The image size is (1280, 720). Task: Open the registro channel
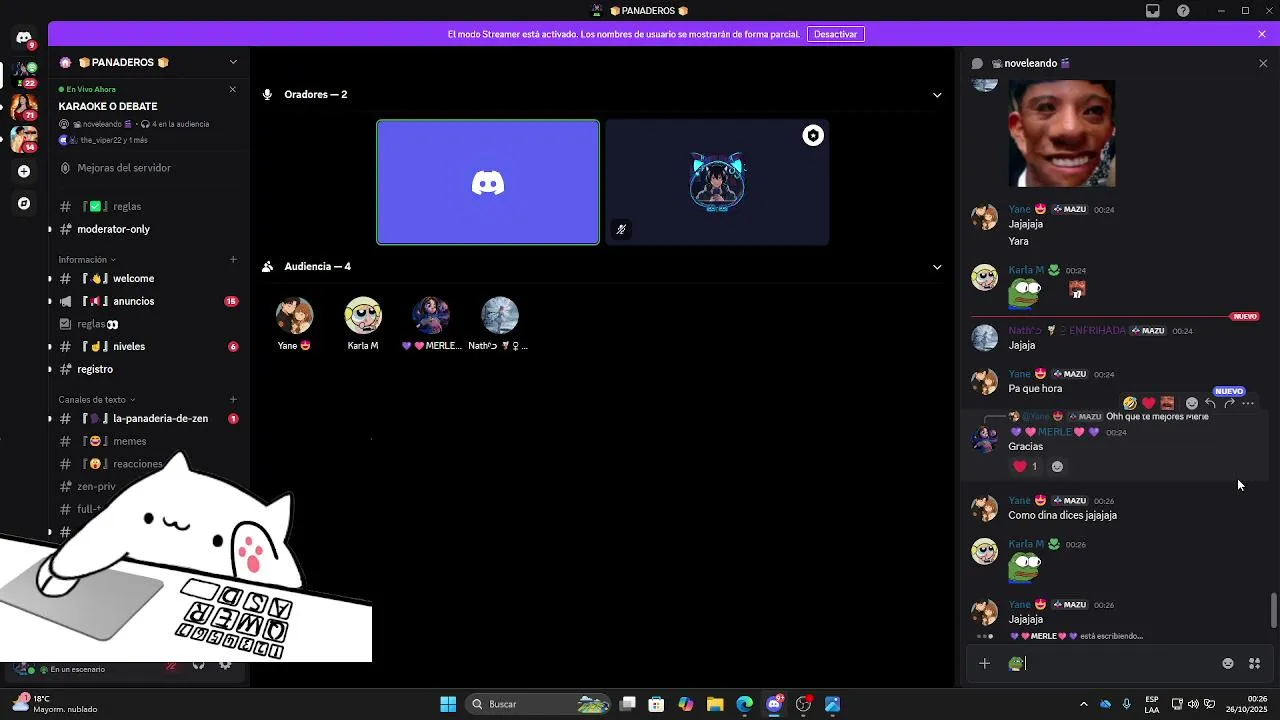[149, 369]
